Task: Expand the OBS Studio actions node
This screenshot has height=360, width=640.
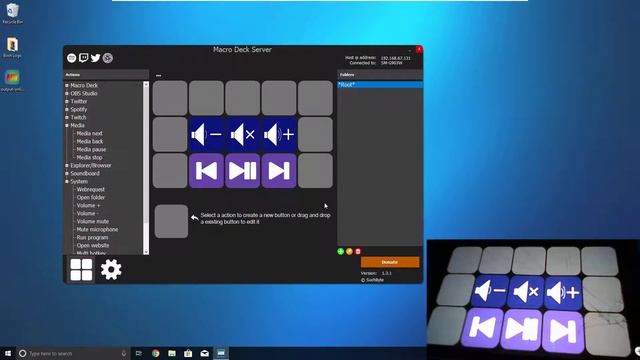Action: pyautogui.click(x=67, y=93)
